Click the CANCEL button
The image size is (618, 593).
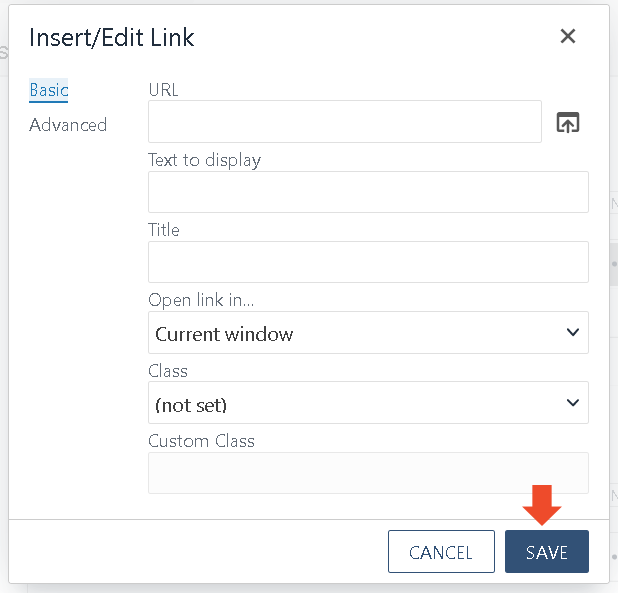click(441, 551)
